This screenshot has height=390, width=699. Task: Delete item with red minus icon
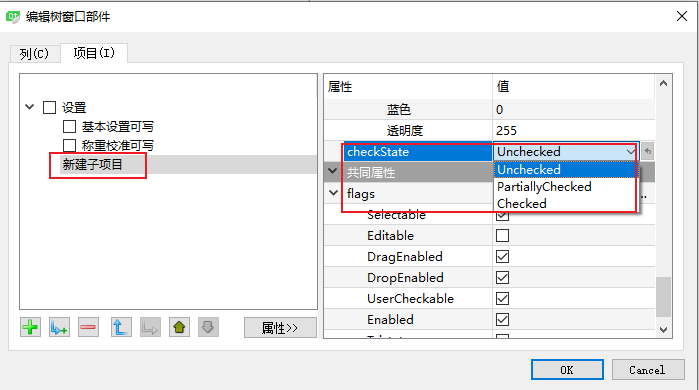coord(88,328)
